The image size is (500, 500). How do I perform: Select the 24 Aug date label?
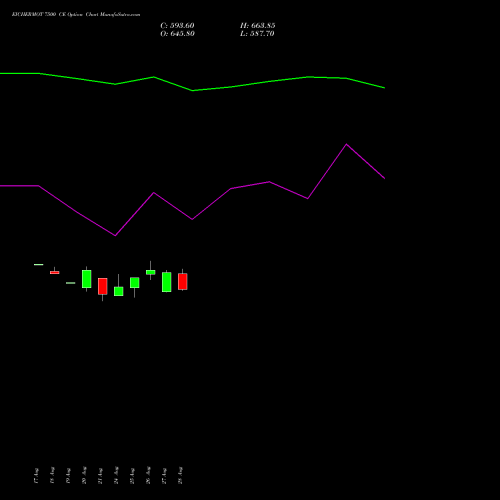click(x=116, y=476)
